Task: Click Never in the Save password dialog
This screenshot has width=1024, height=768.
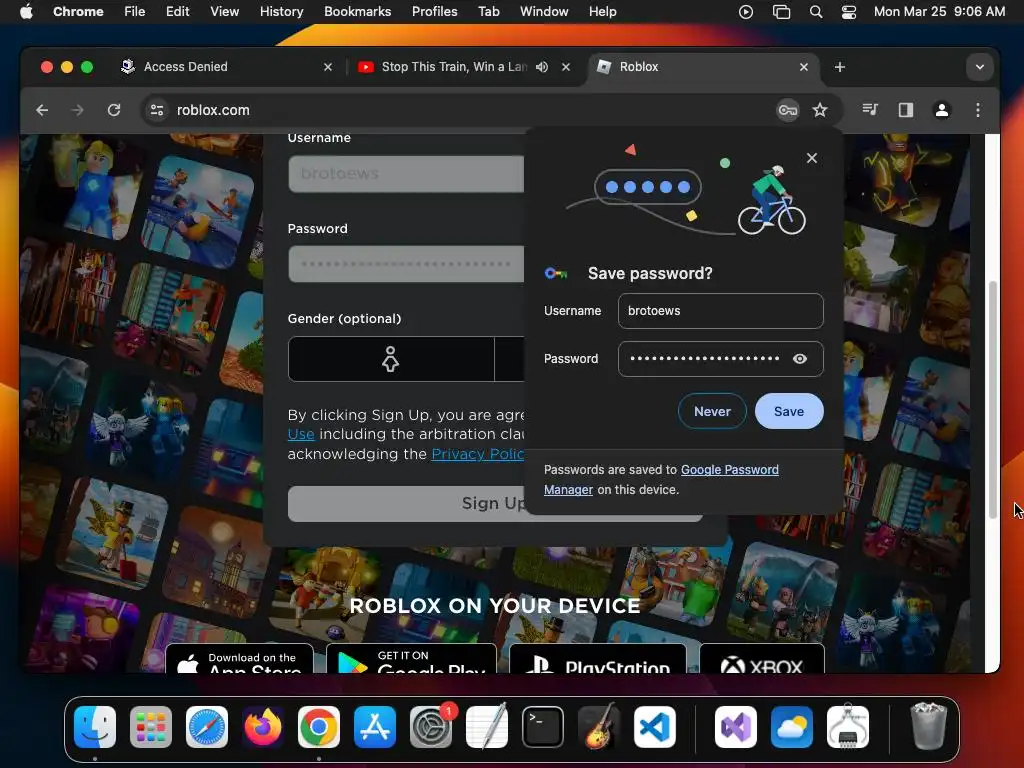Action: click(x=712, y=411)
